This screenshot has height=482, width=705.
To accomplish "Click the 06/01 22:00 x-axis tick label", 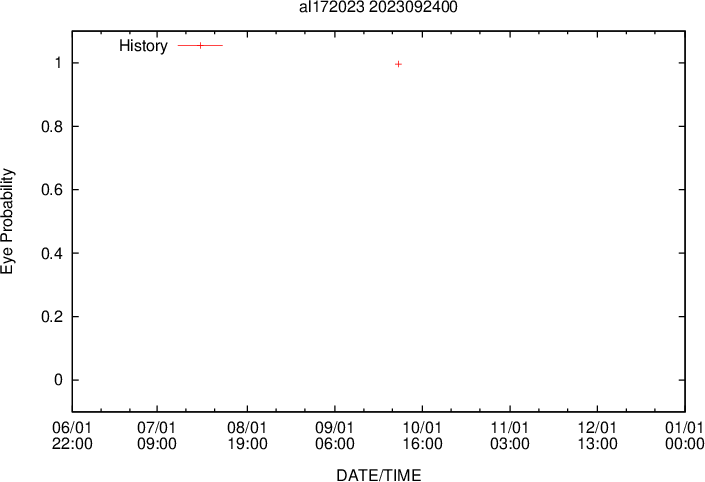I will [72, 435].
